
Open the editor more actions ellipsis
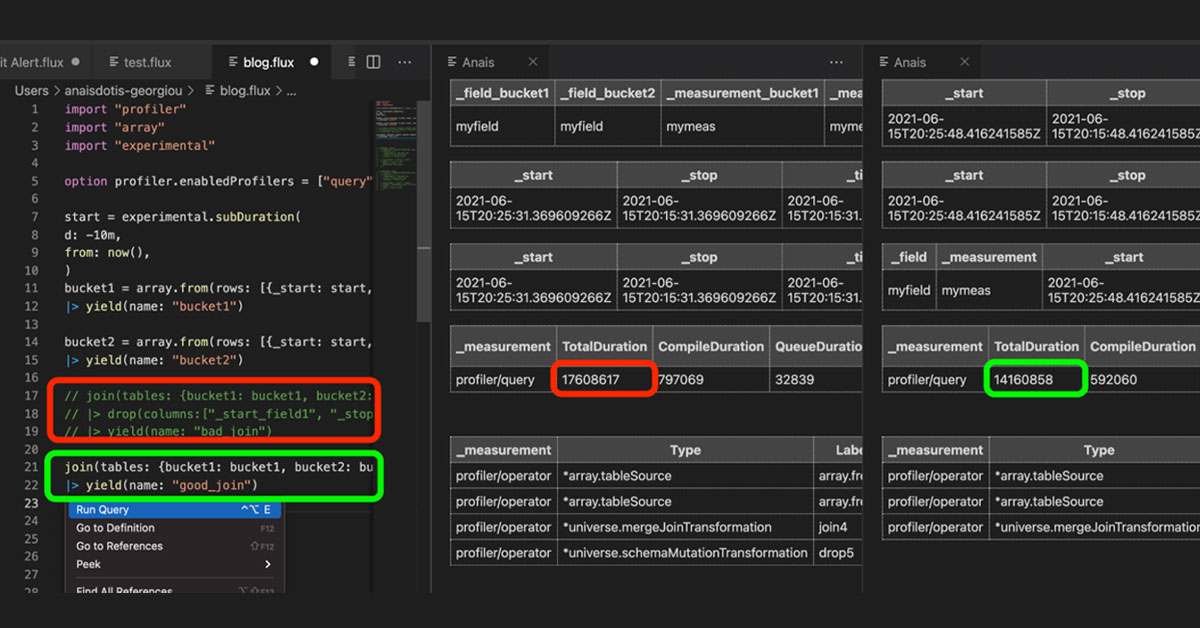405,62
